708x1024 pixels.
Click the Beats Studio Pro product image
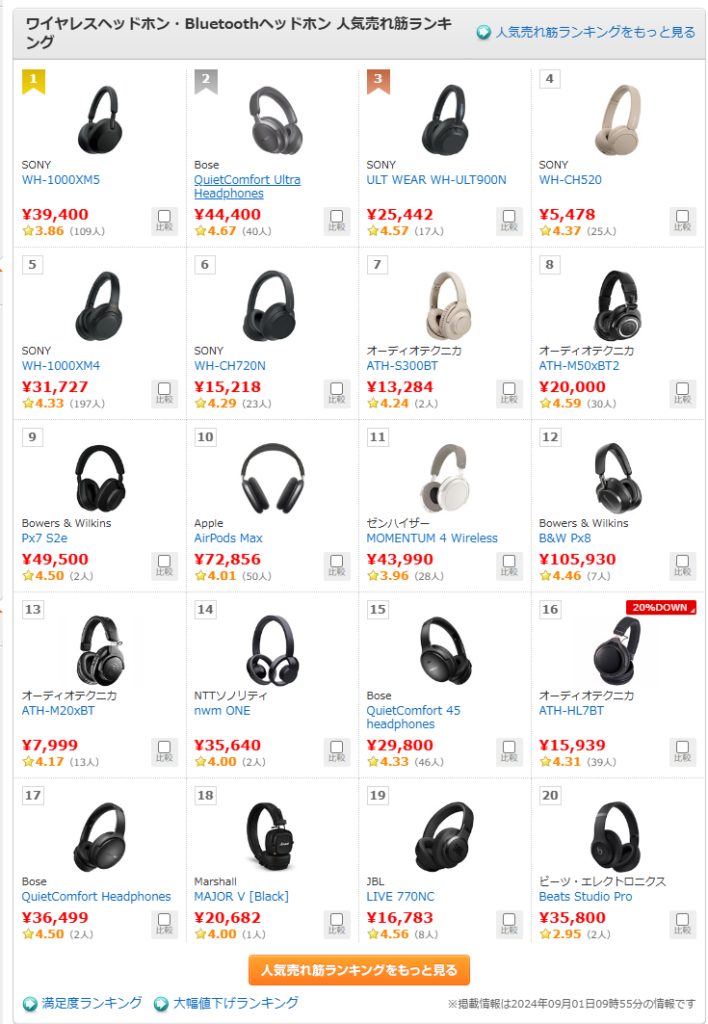pyautogui.click(x=617, y=837)
